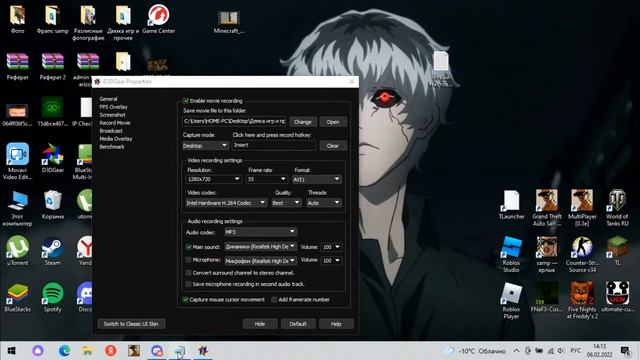Open the TLauncher desktop icon

click(511, 205)
